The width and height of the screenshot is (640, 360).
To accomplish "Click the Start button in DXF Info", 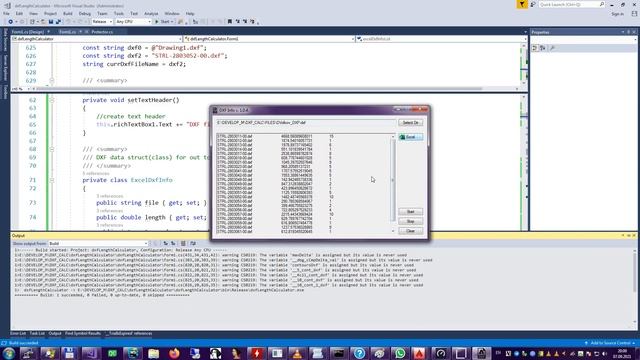I will pos(410,211).
